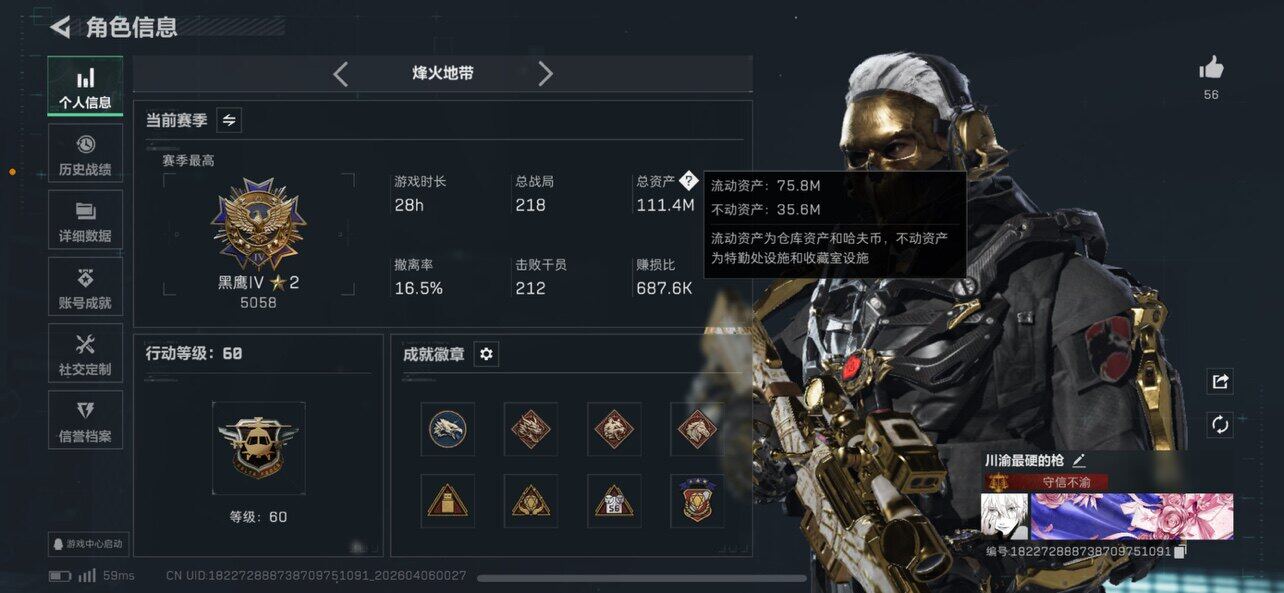The image size is (1284, 593).
Task: Open the 个人信息 sidebar tab
Action: (85, 86)
